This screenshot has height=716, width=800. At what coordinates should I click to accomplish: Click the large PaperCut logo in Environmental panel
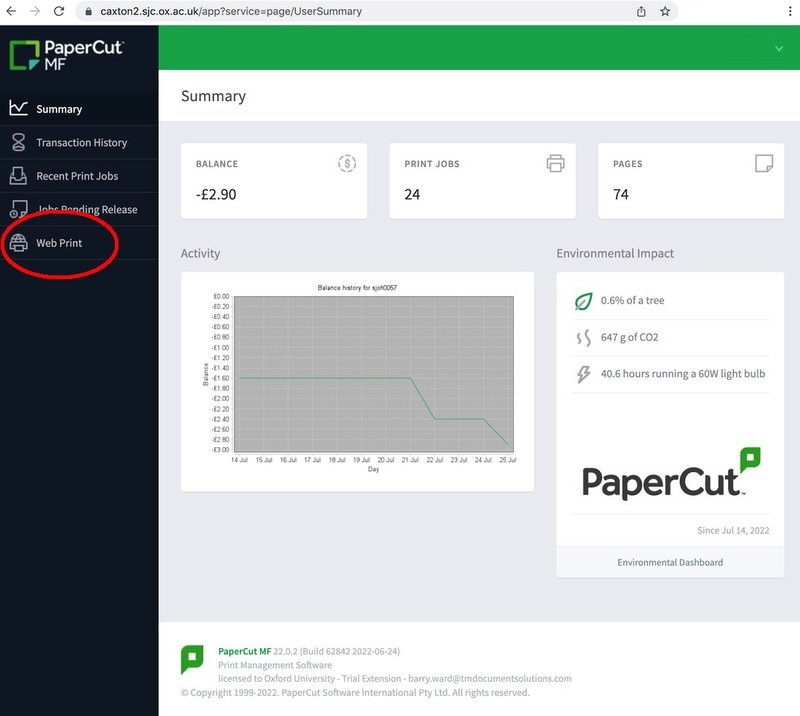pos(671,475)
